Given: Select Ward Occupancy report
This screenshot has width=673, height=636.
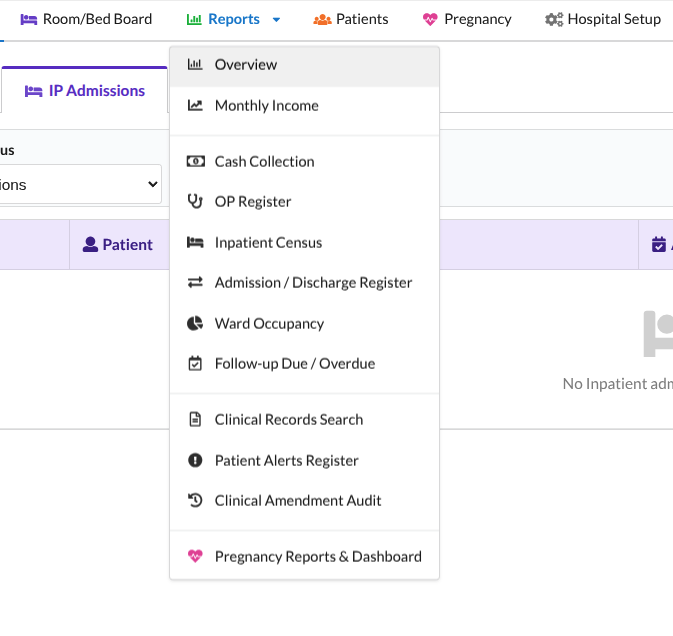Looking at the screenshot, I should [x=304, y=324].
